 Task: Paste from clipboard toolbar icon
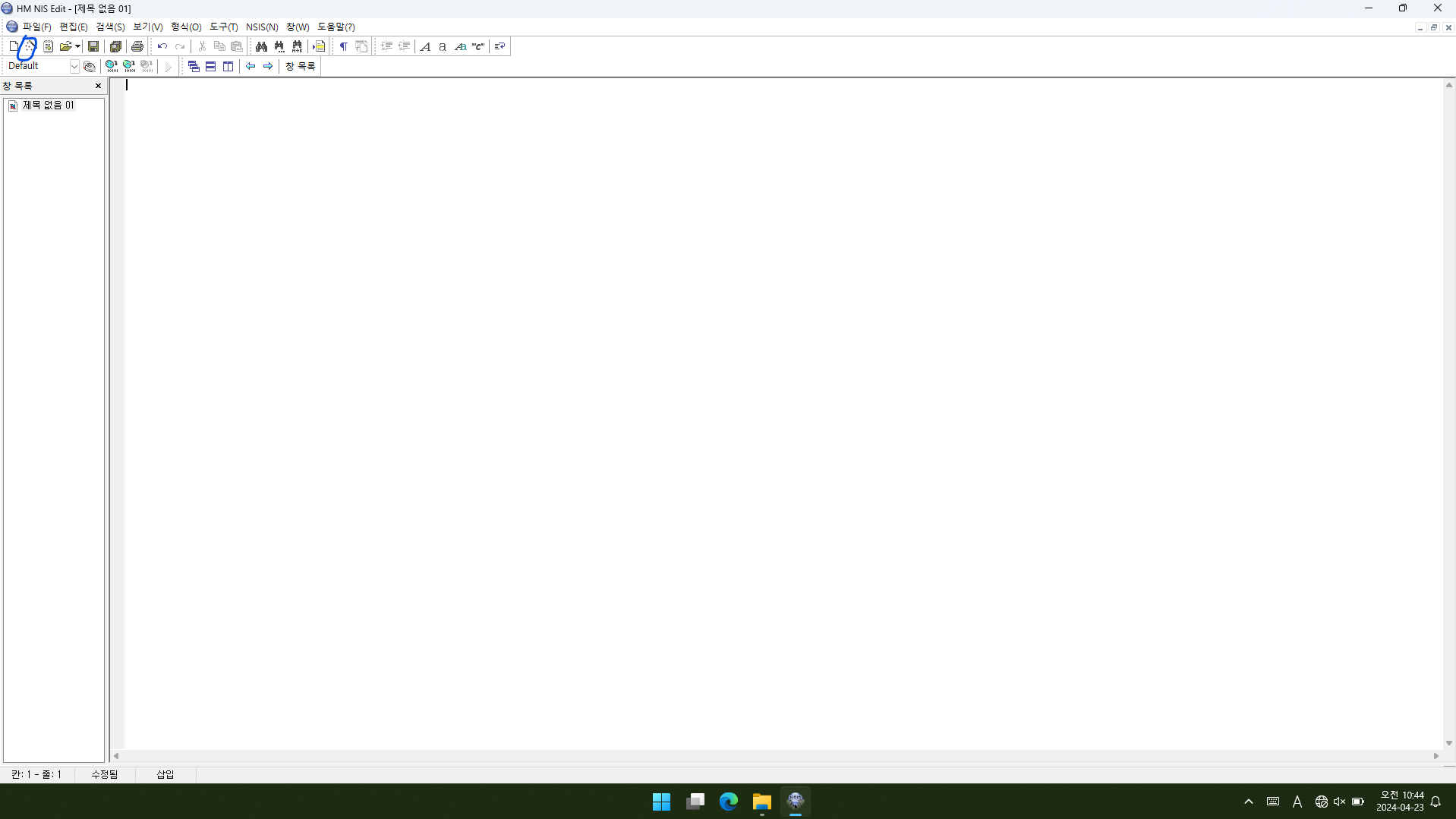click(237, 46)
